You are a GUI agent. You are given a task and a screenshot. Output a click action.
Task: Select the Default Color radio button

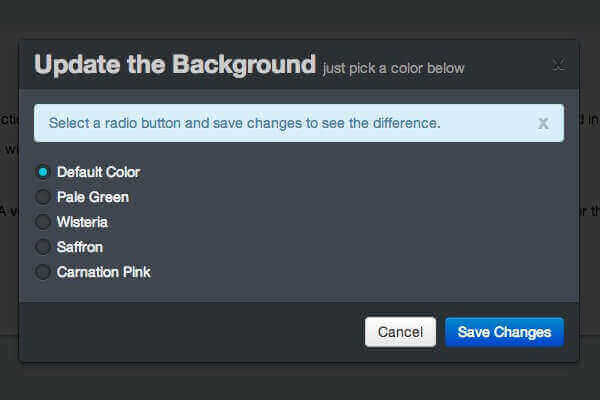coord(43,172)
